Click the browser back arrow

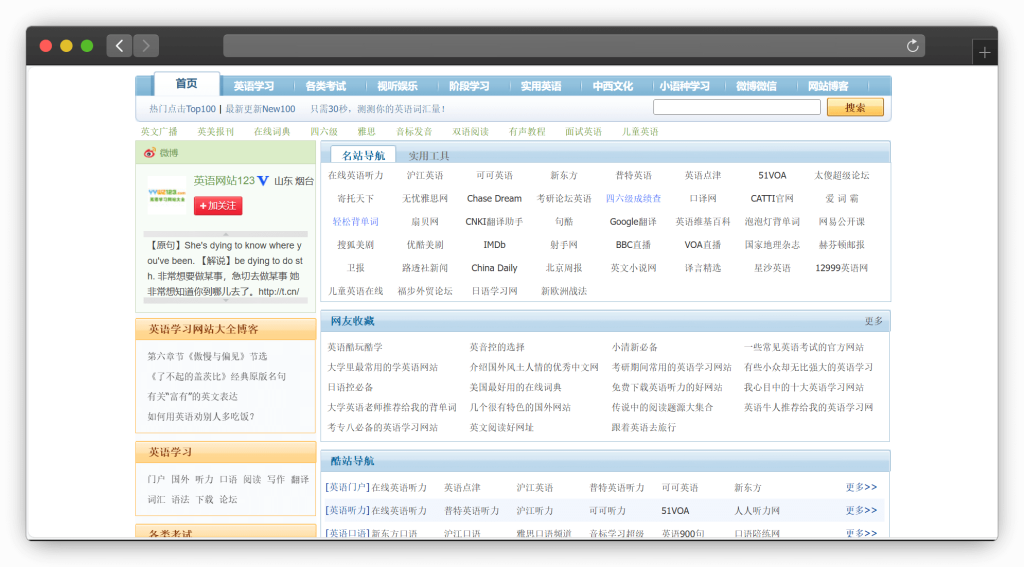pyautogui.click(x=120, y=46)
